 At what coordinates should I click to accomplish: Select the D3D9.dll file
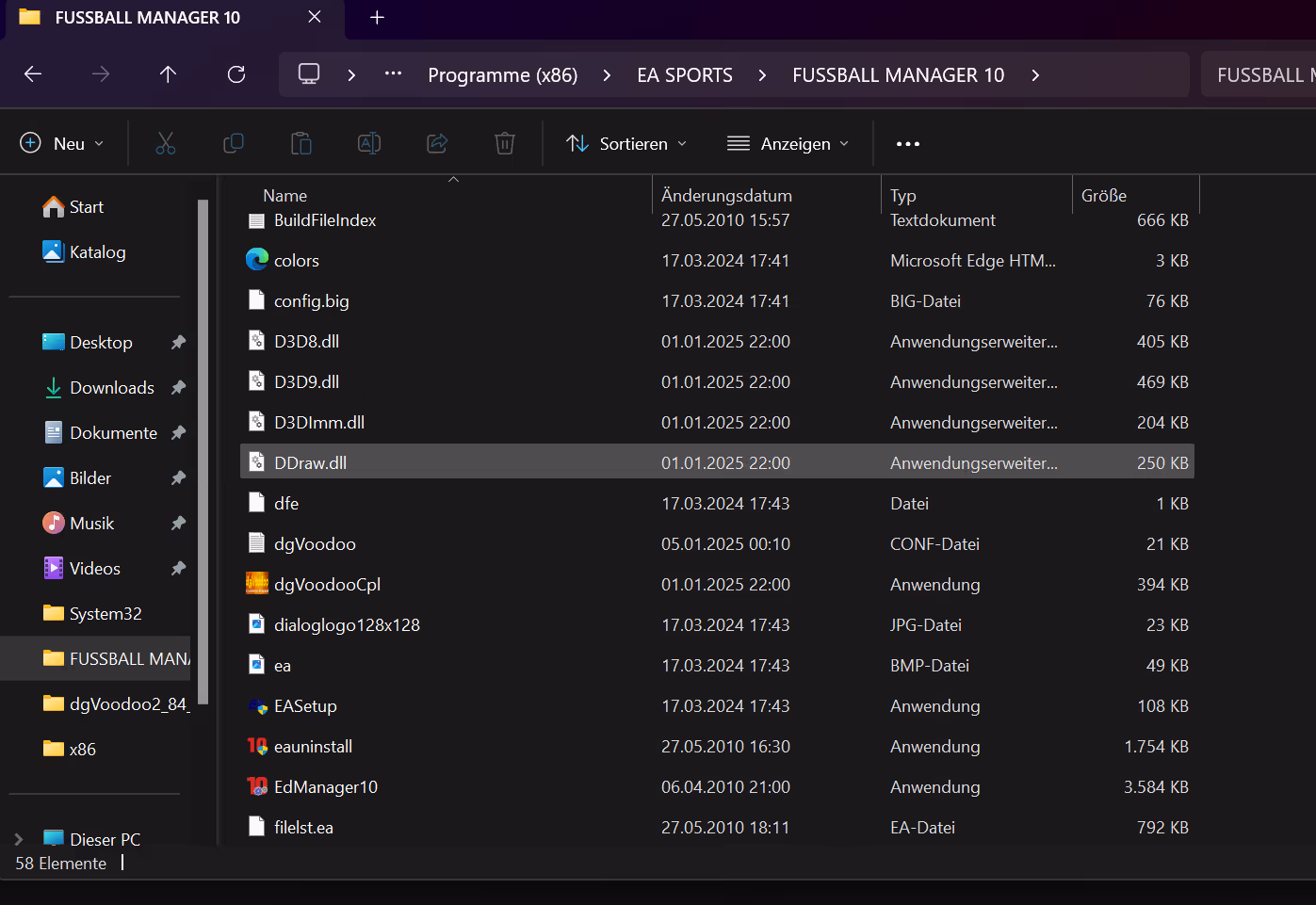coord(717,381)
